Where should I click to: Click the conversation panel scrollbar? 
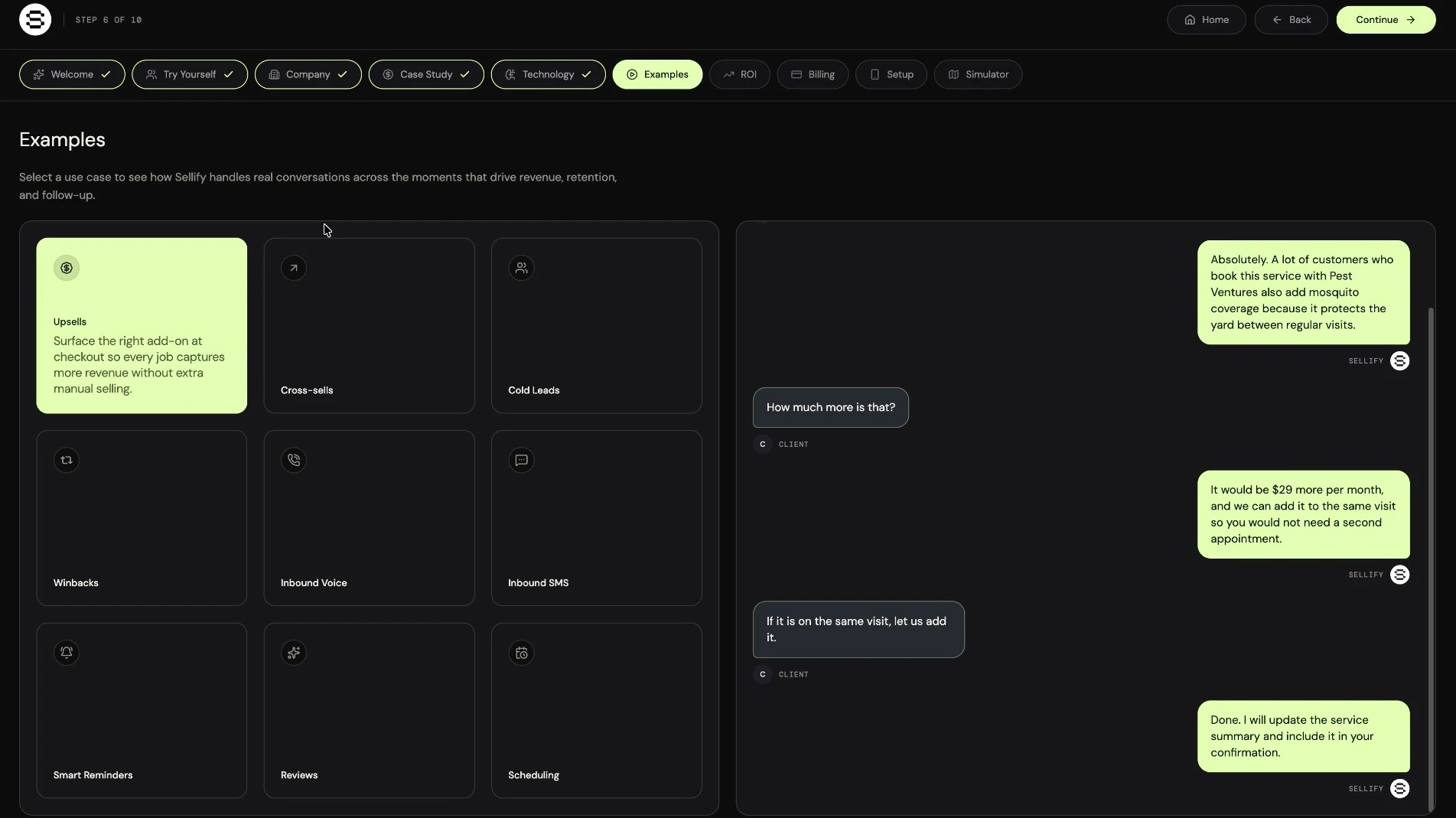click(1431, 559)
